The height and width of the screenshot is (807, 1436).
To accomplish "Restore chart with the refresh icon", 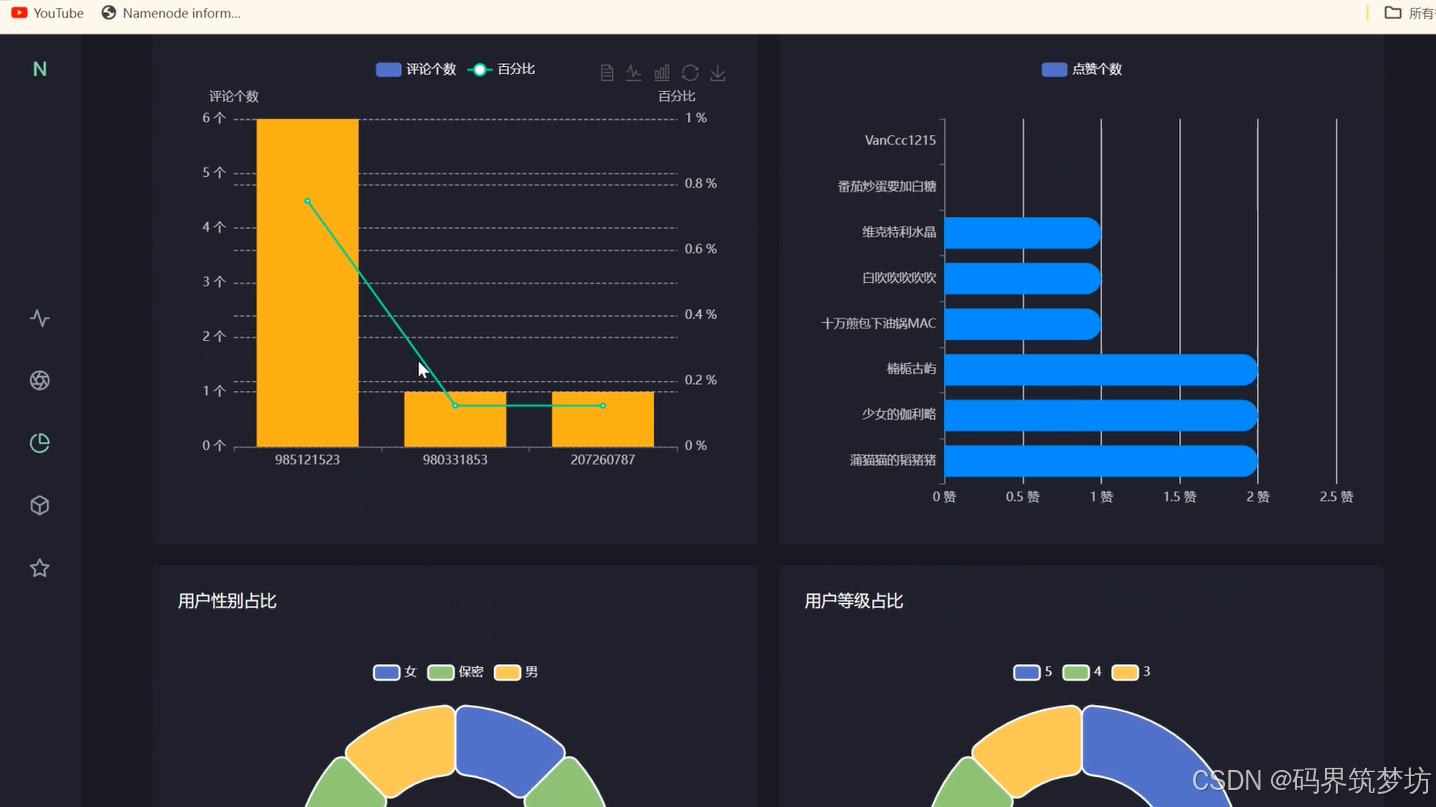I will (x=690, y=73).
